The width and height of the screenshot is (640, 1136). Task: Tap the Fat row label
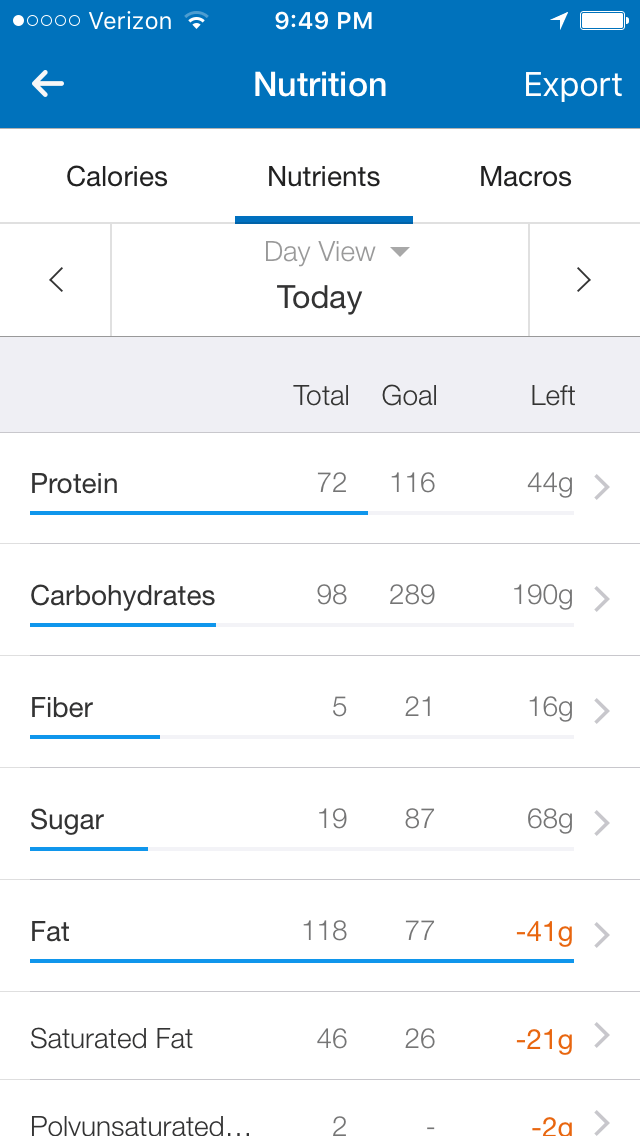(50, 932)
